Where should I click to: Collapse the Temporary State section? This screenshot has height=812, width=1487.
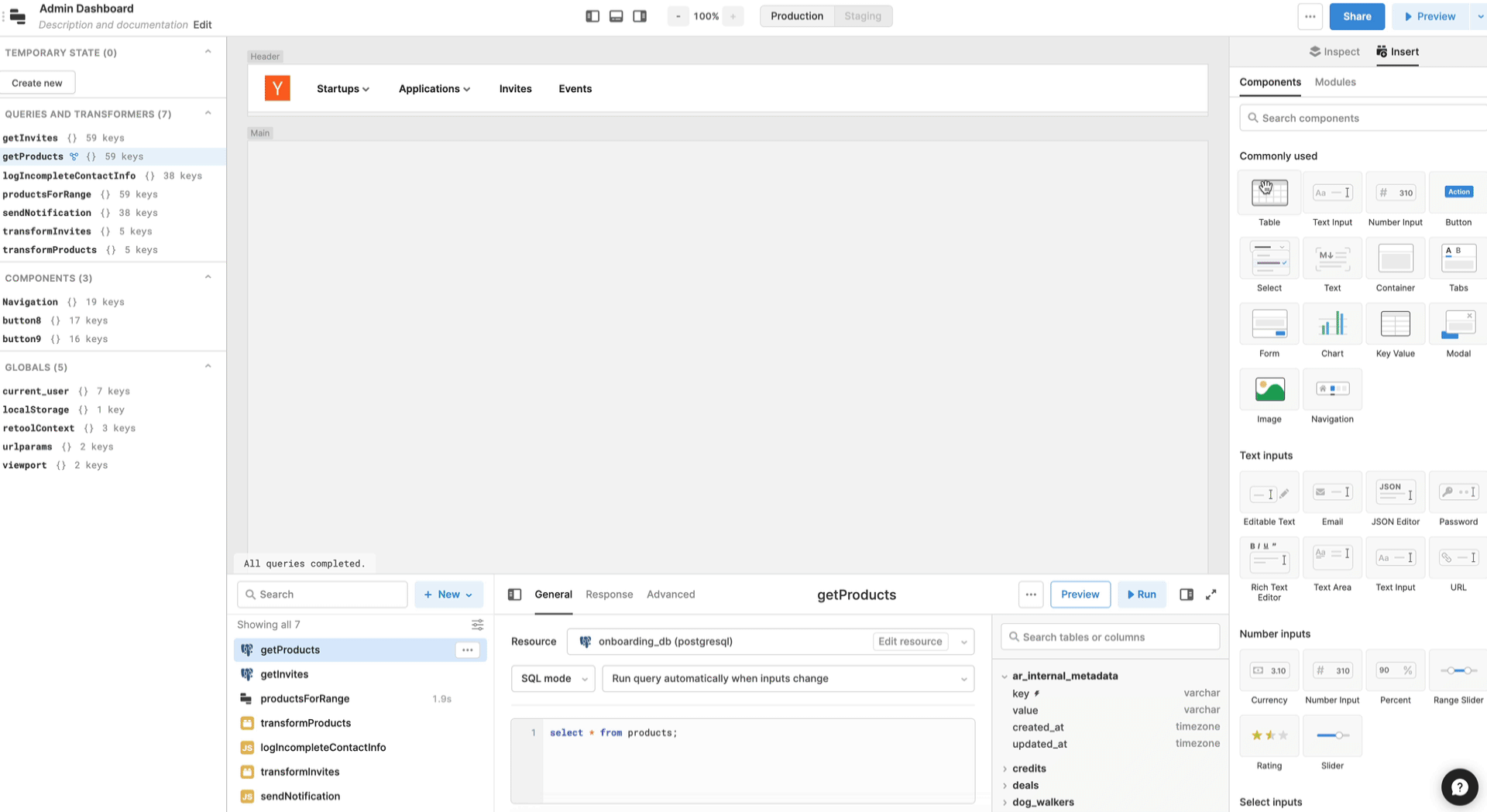click(x=208, y=52)
